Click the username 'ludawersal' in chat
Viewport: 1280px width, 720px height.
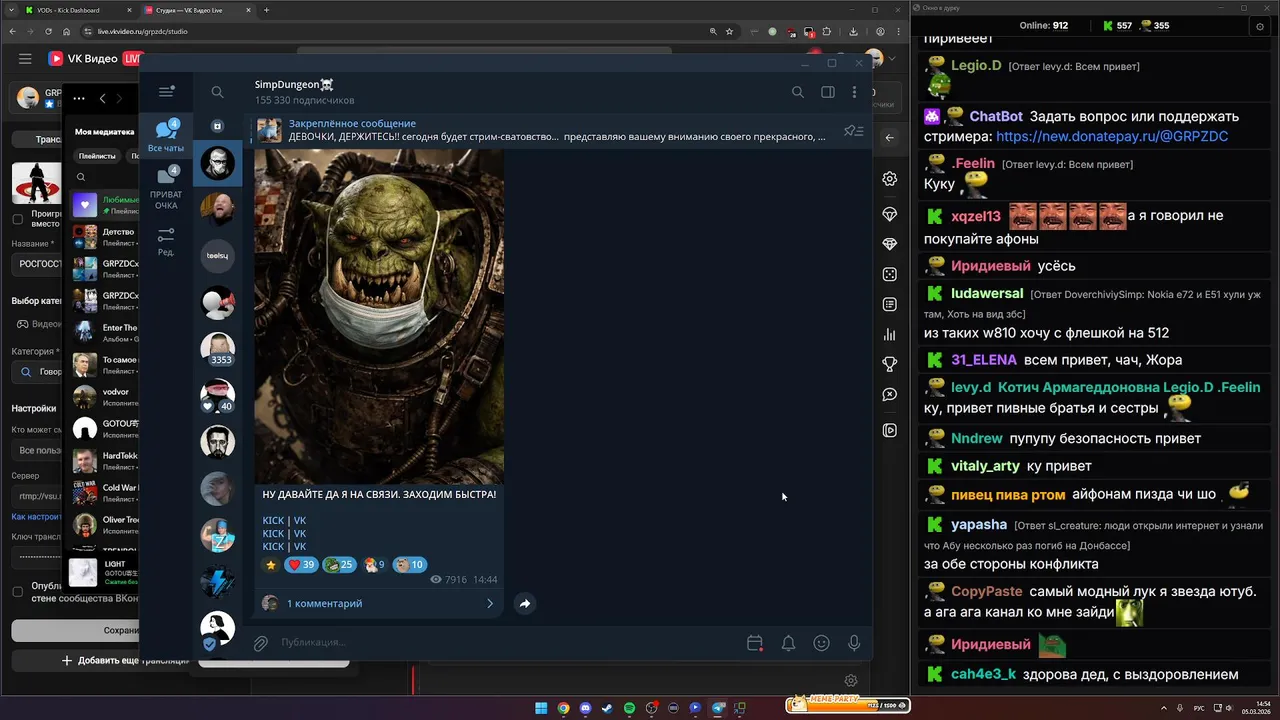[x=987, y=294]
